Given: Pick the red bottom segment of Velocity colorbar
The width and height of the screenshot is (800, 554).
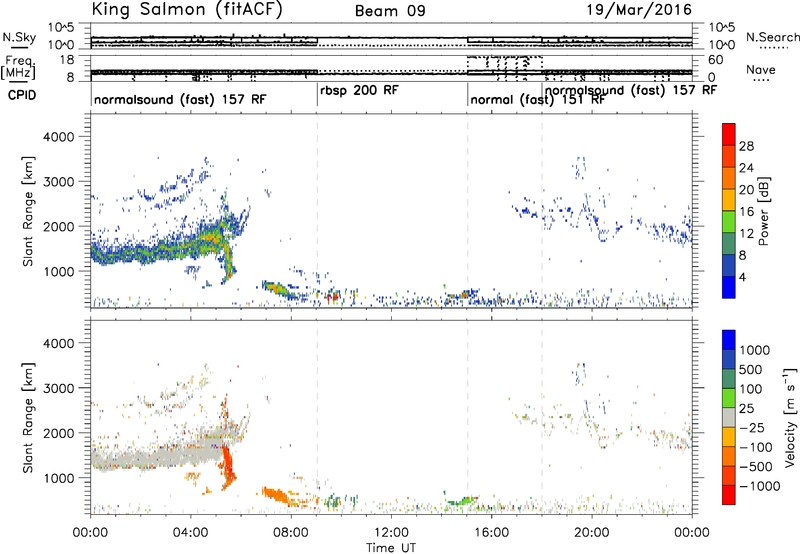Looking at the screenshot, I should click(x=729, y=495).
